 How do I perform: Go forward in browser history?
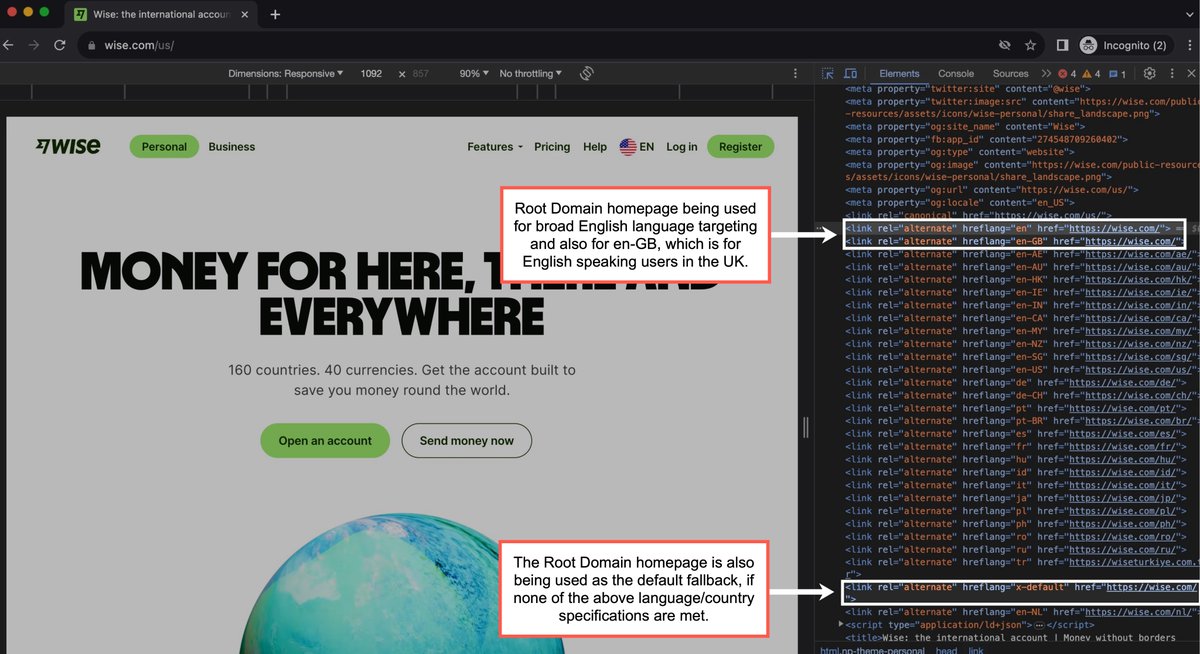coord(34,45)
